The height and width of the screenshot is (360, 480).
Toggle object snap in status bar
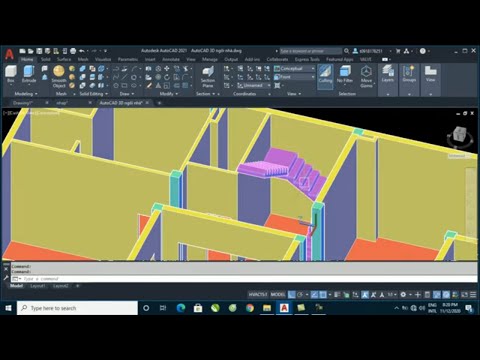[323, 294]
